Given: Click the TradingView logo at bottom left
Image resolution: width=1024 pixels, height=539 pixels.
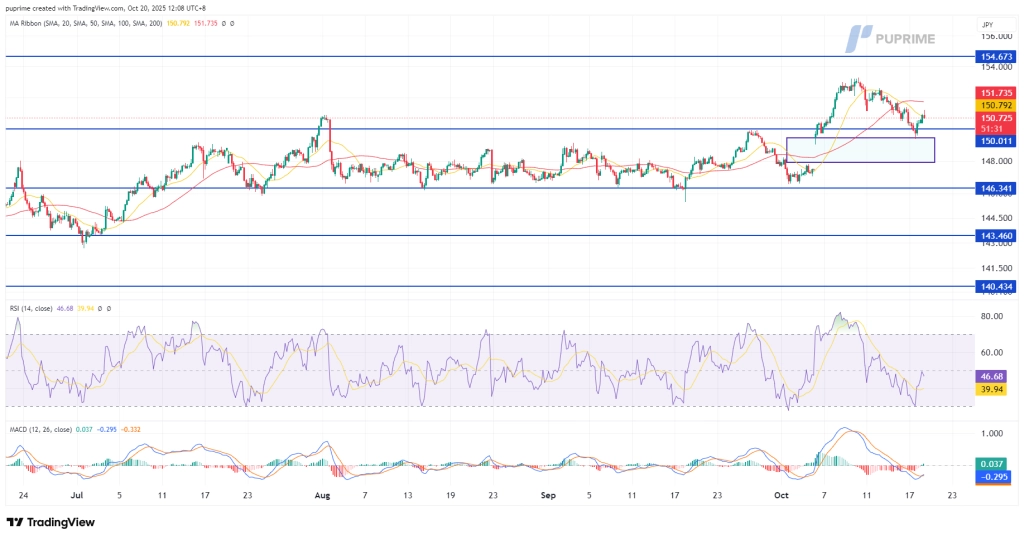Looking at the screenshot, I should coord(54,522).
